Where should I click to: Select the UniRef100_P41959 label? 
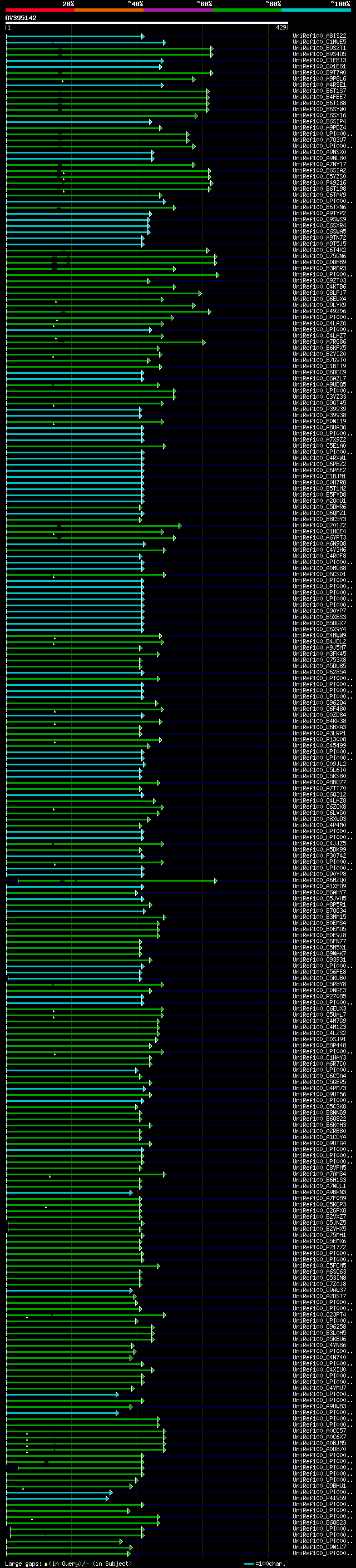pyautogui.click(x=319, y=1498)
